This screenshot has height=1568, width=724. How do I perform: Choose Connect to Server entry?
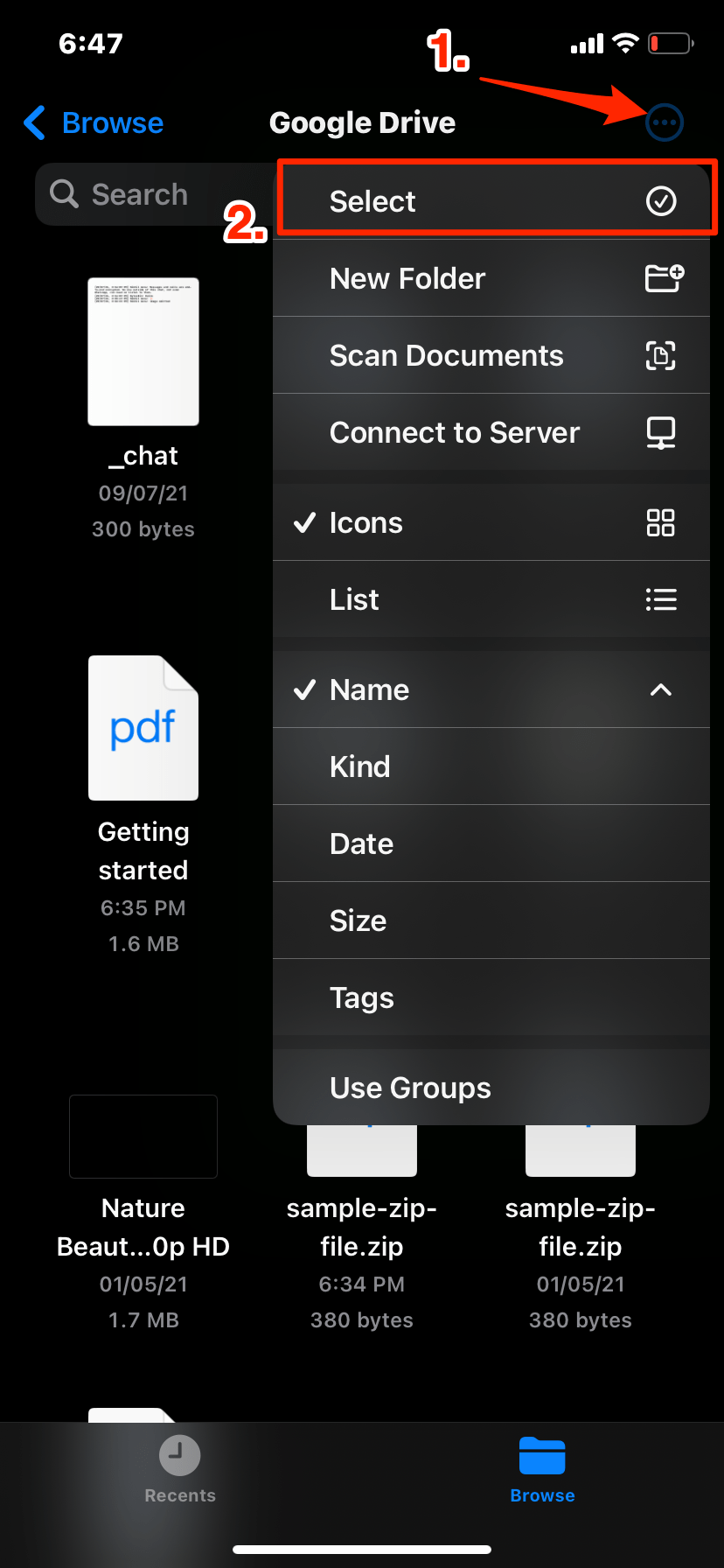coord(491,432)
